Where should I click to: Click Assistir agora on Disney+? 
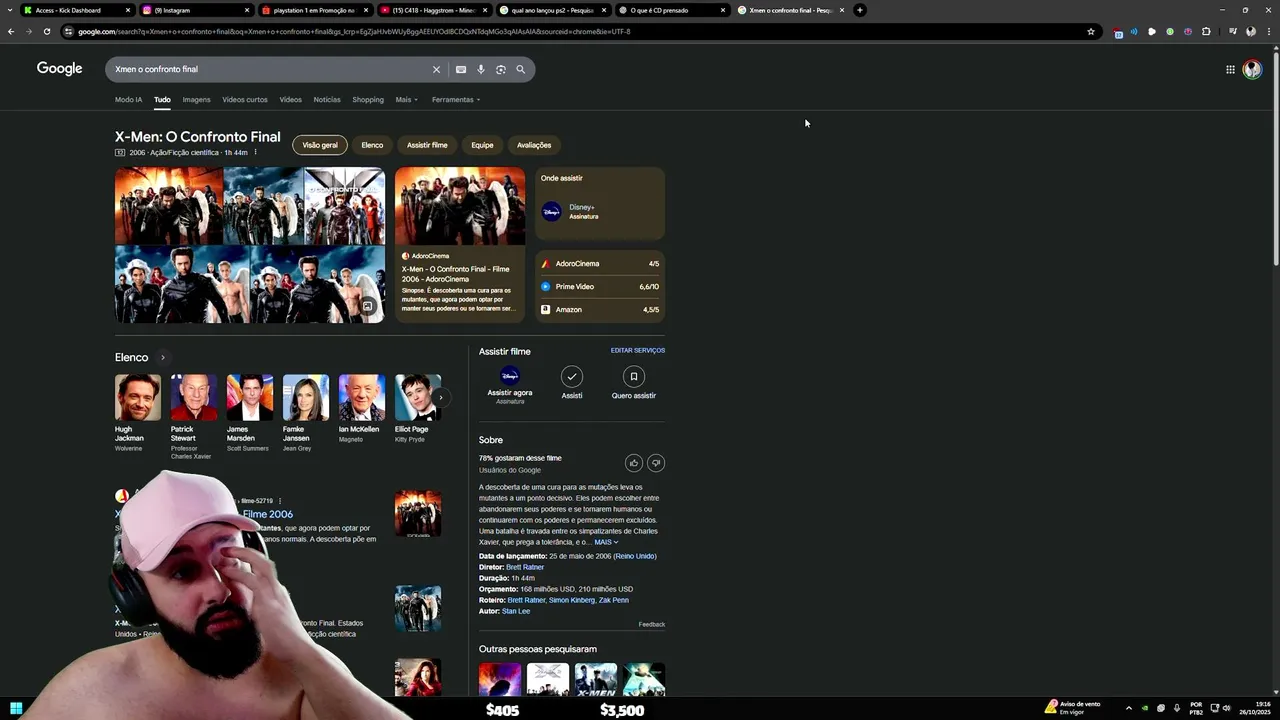pos(510,384)
